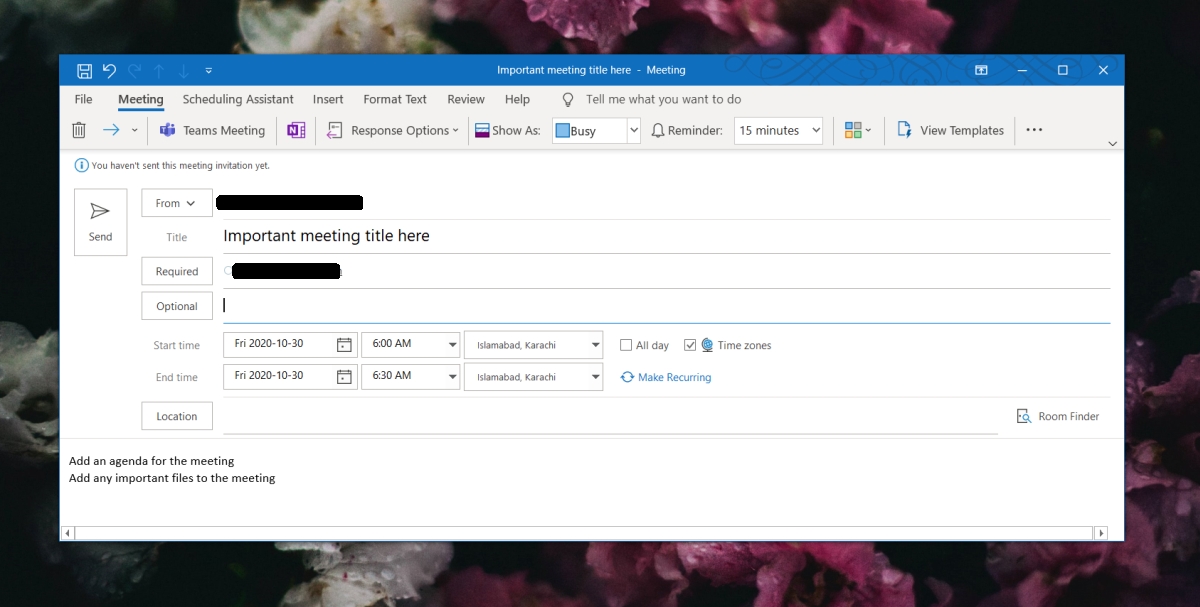
Task: Click the Location button
Action: tap(177, 416)
